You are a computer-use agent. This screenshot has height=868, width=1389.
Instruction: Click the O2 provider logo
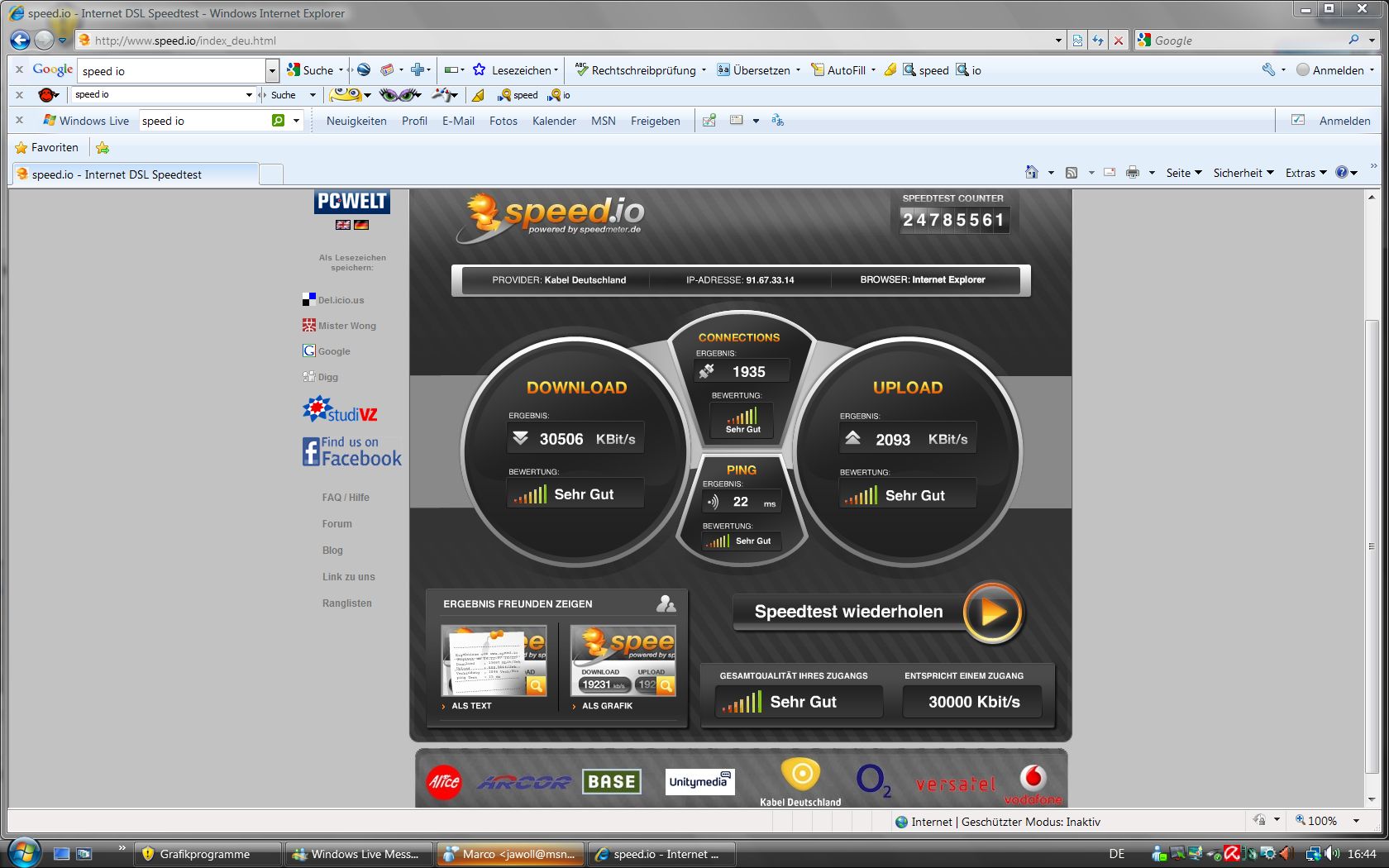tap(873, 780)
